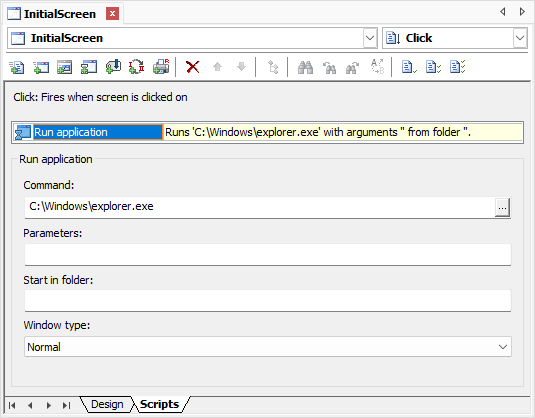
Task: Click the binoculars find icon
Action: click(x=305, y=67)
